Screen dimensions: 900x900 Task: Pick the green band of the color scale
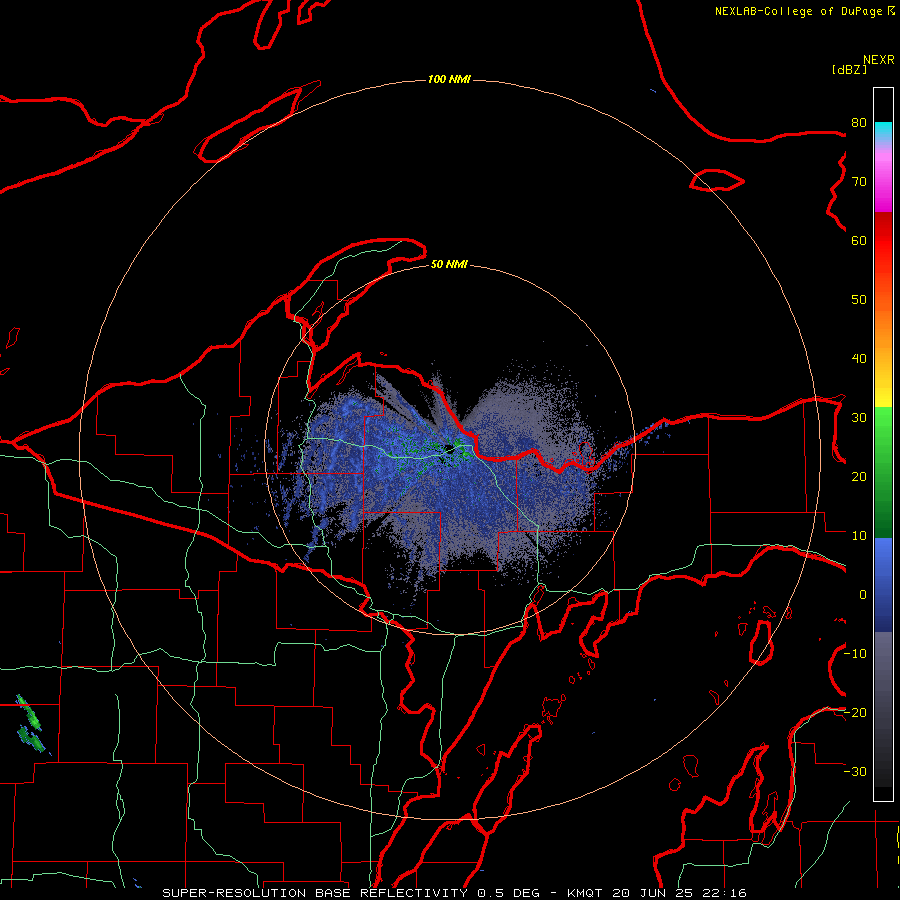(x=883, y=472)
